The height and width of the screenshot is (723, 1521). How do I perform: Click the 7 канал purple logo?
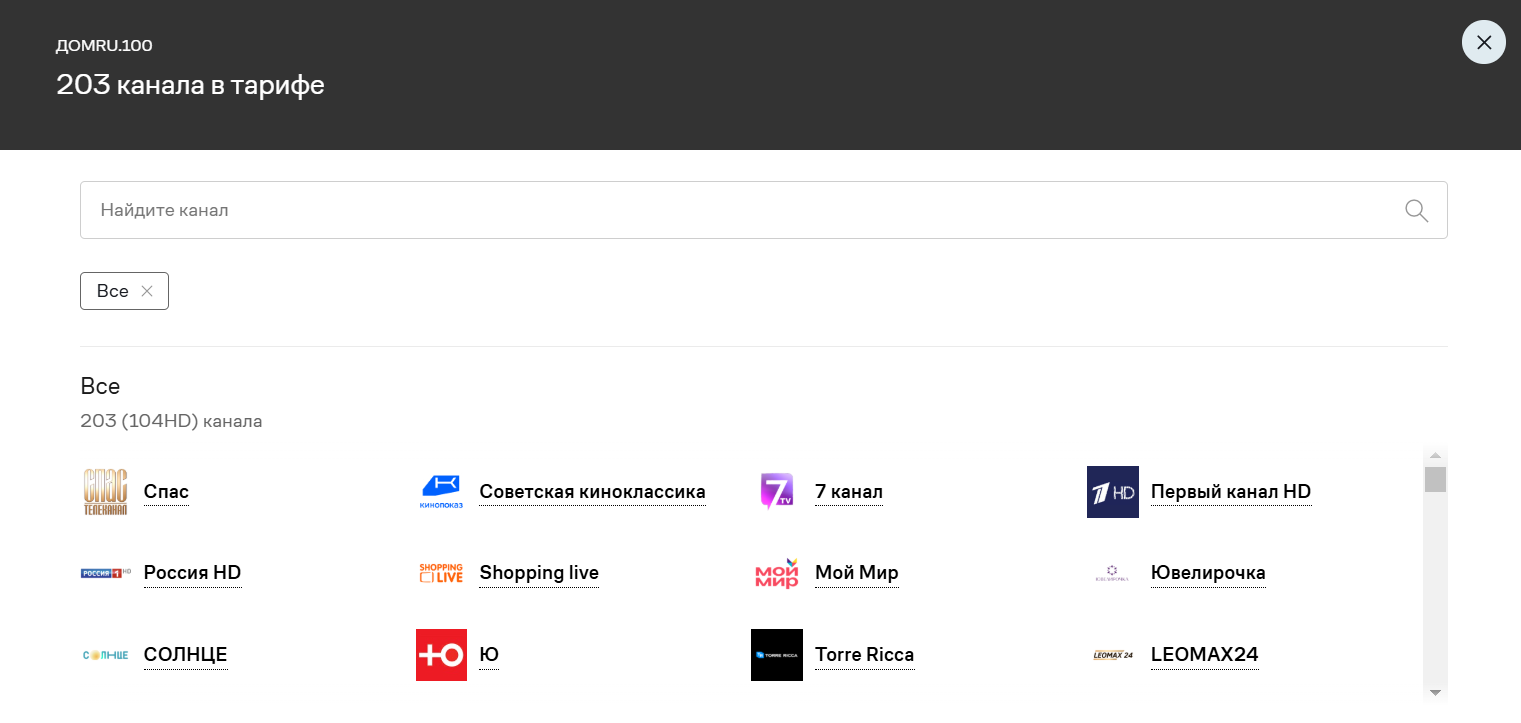tap(776, 492)
